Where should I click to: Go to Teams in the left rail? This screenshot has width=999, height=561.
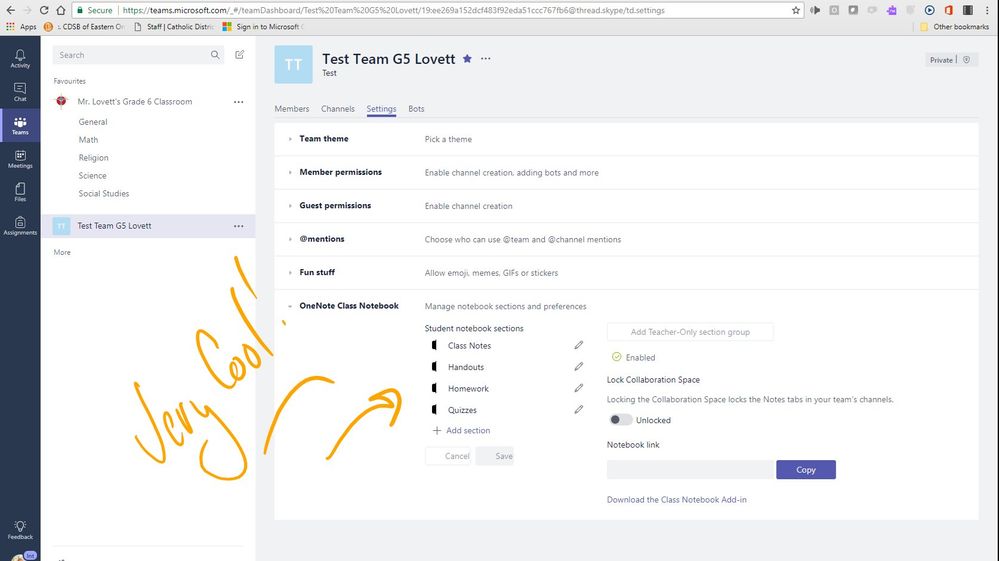point(20,125)
